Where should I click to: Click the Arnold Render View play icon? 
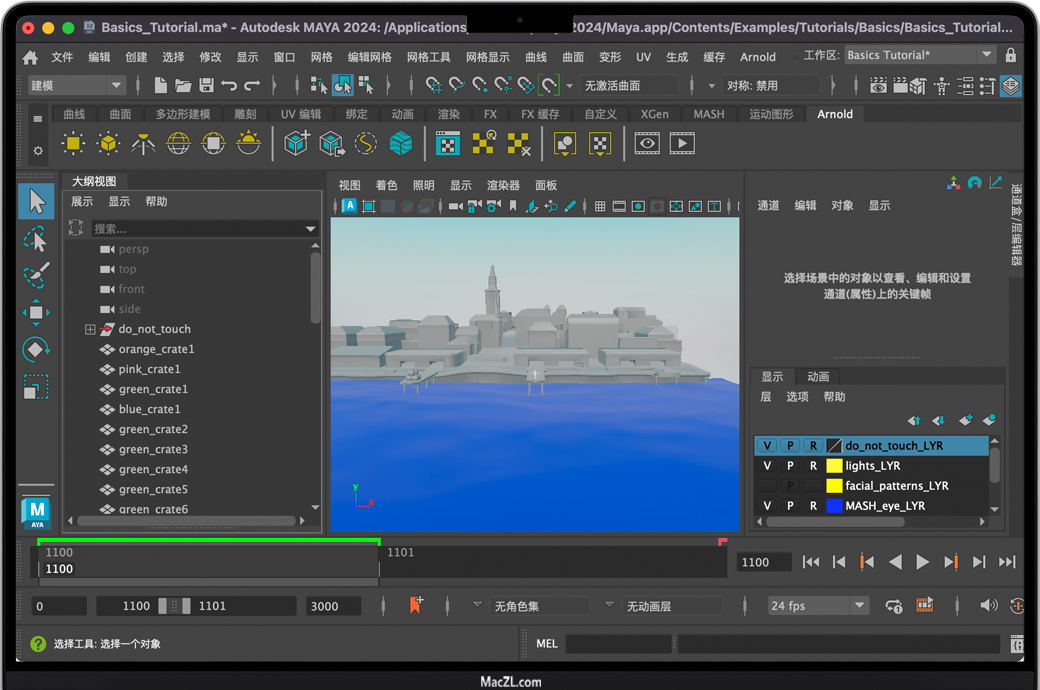pos(682,144)
